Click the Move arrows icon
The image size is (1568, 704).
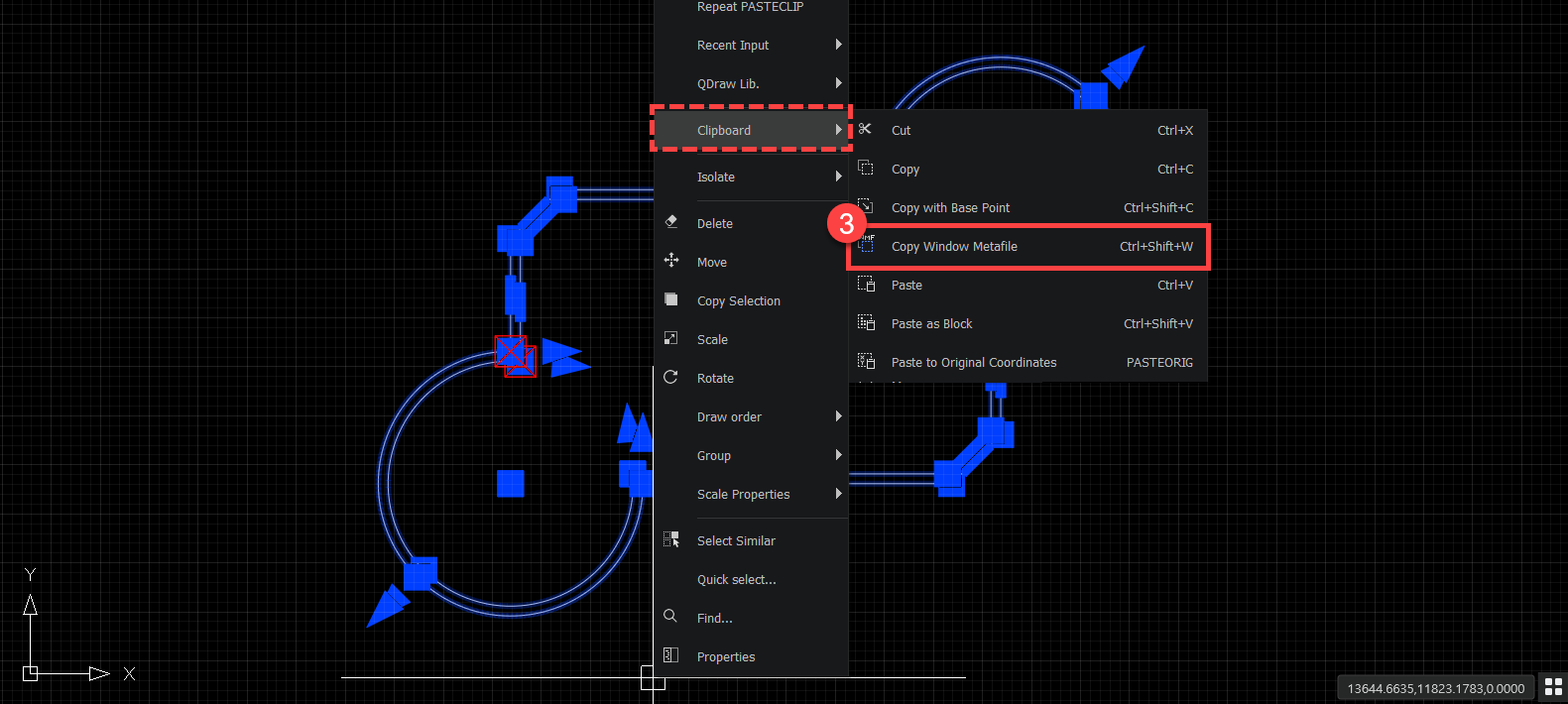tap(671, 261)
